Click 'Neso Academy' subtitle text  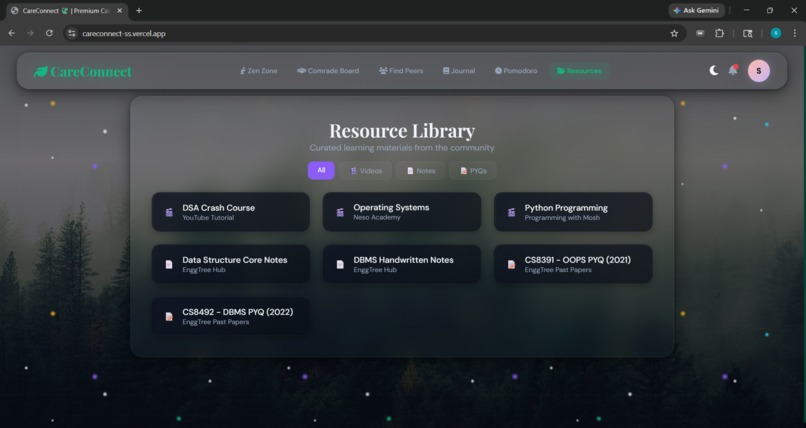click(x=377, y=218)
